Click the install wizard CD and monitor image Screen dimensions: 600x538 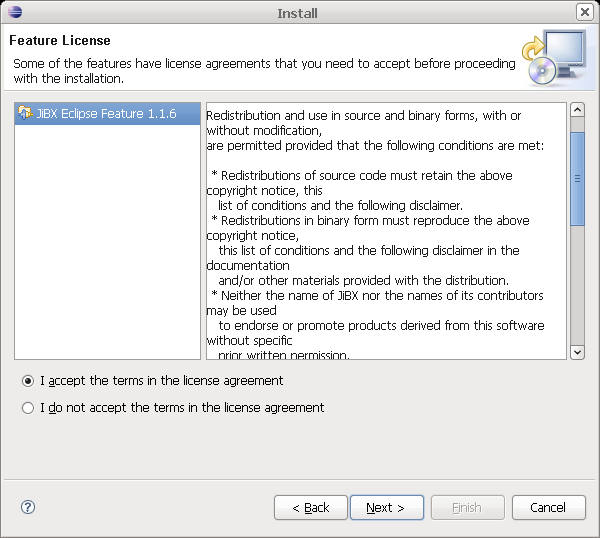tap(553, 58)
